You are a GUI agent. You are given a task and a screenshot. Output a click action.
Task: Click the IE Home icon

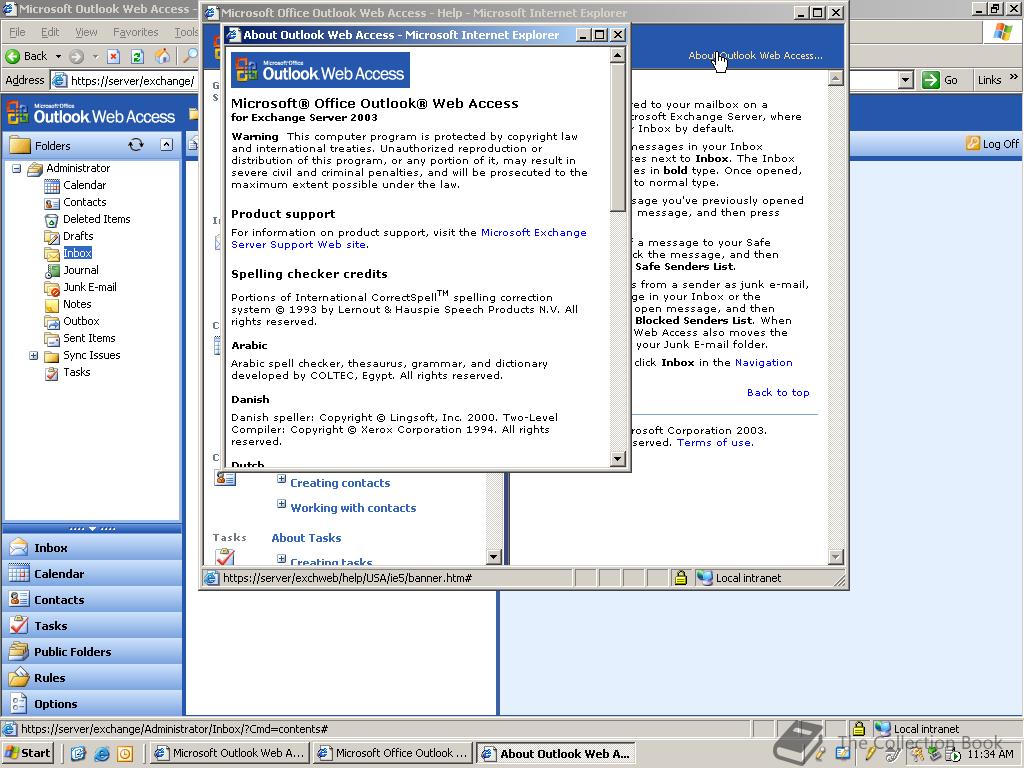click(x=162, y=56)
